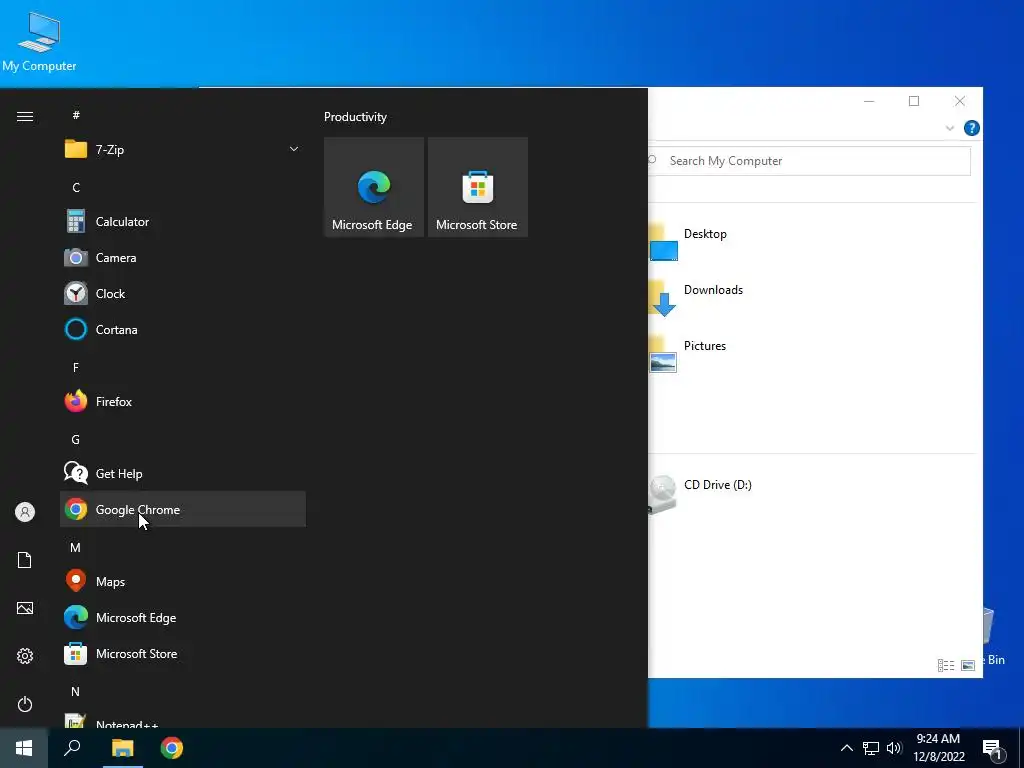Open Google Chrome from the taskbar
The width and height of the screenshot is (1024, 768).
tap(172, 748)
